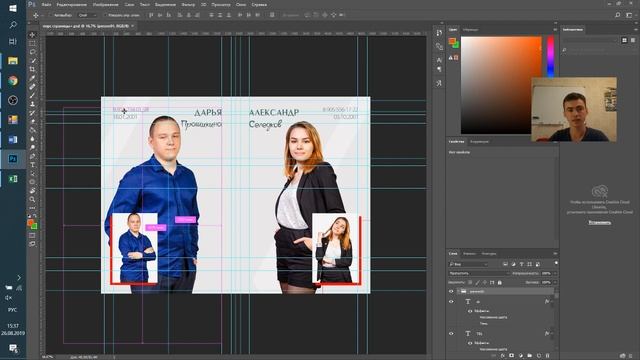Open the Auto-Select Layer dropdown

coord(88,15)
